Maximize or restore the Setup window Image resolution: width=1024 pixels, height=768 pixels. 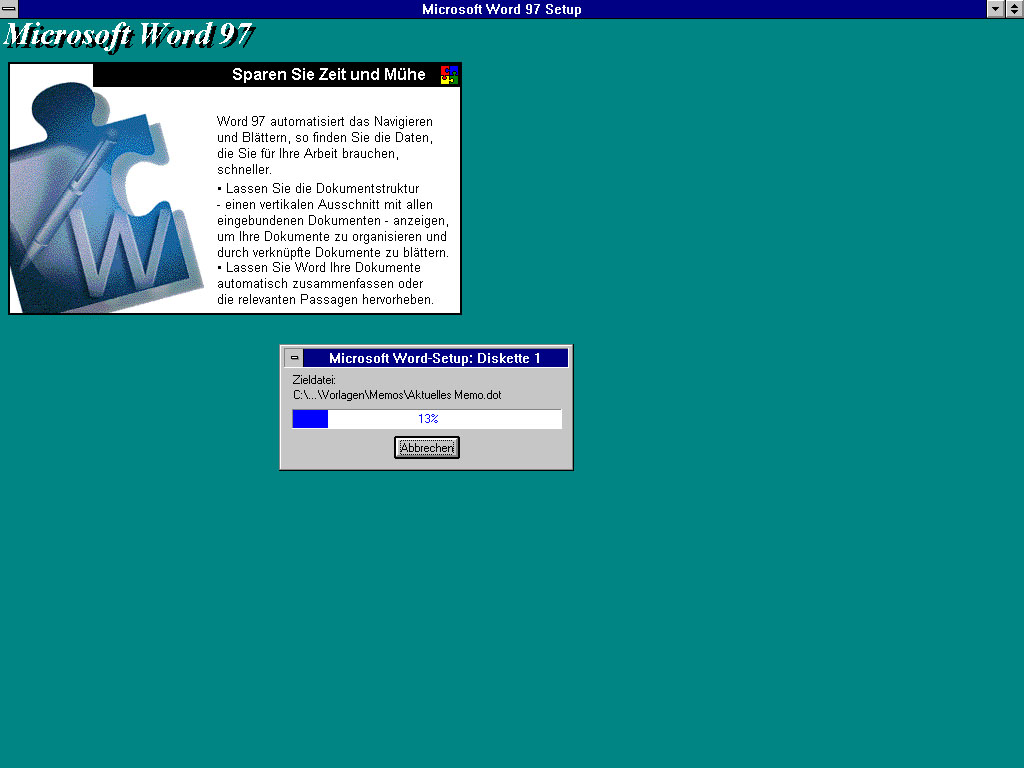(x=1015, y=8)
